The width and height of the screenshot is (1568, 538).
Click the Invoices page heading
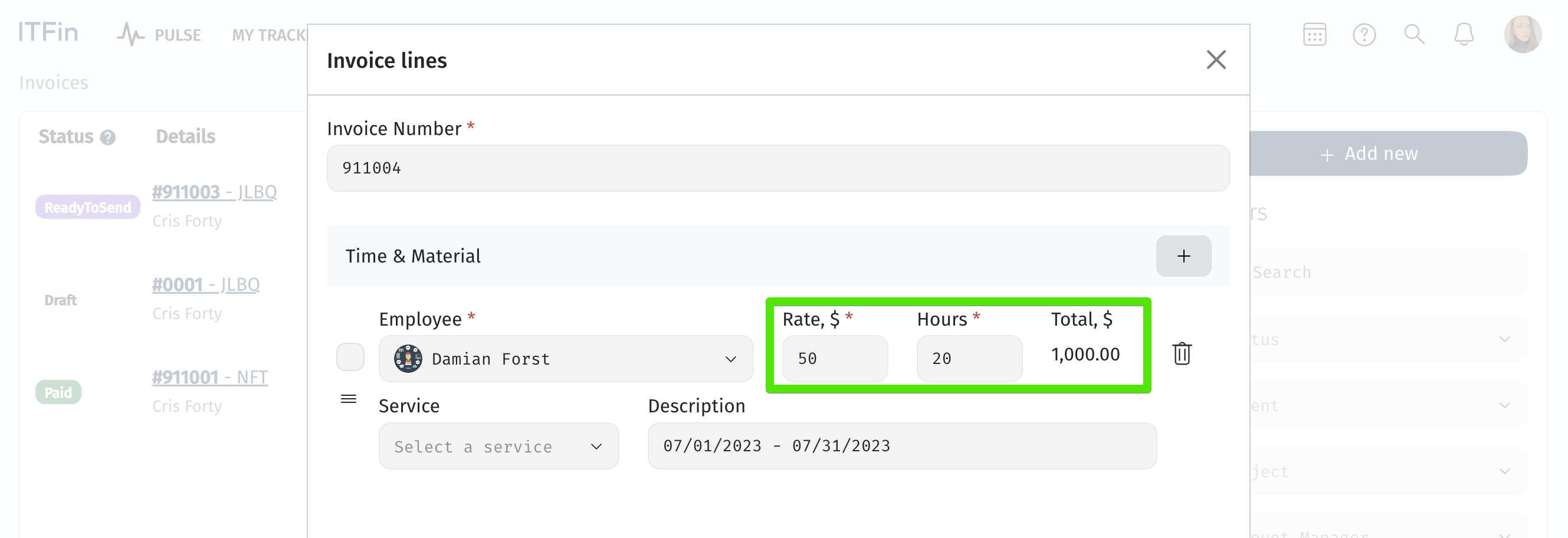pyautogui.click(x=54, y=83)
